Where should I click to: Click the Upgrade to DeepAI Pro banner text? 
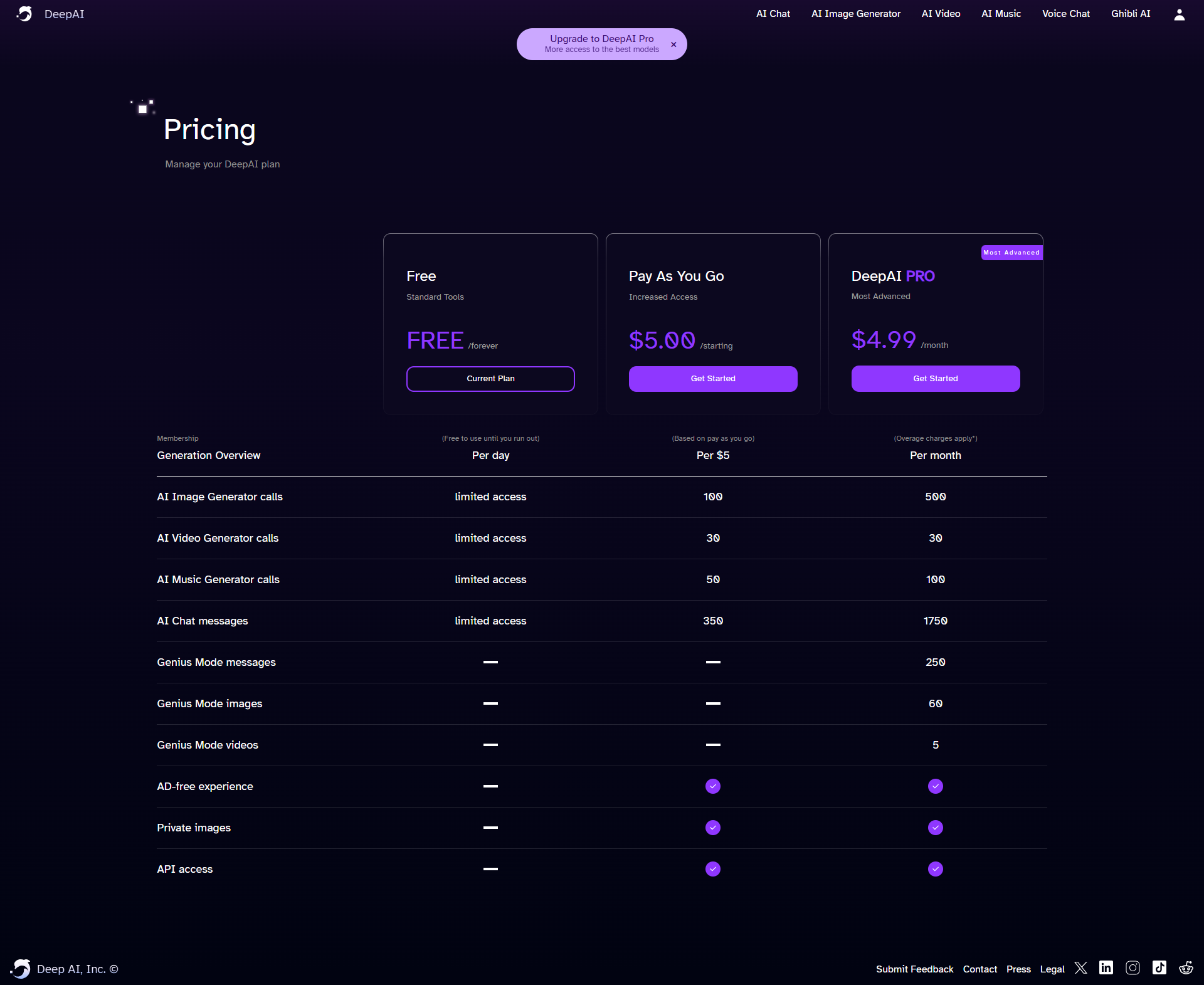[x=601, y=39]
